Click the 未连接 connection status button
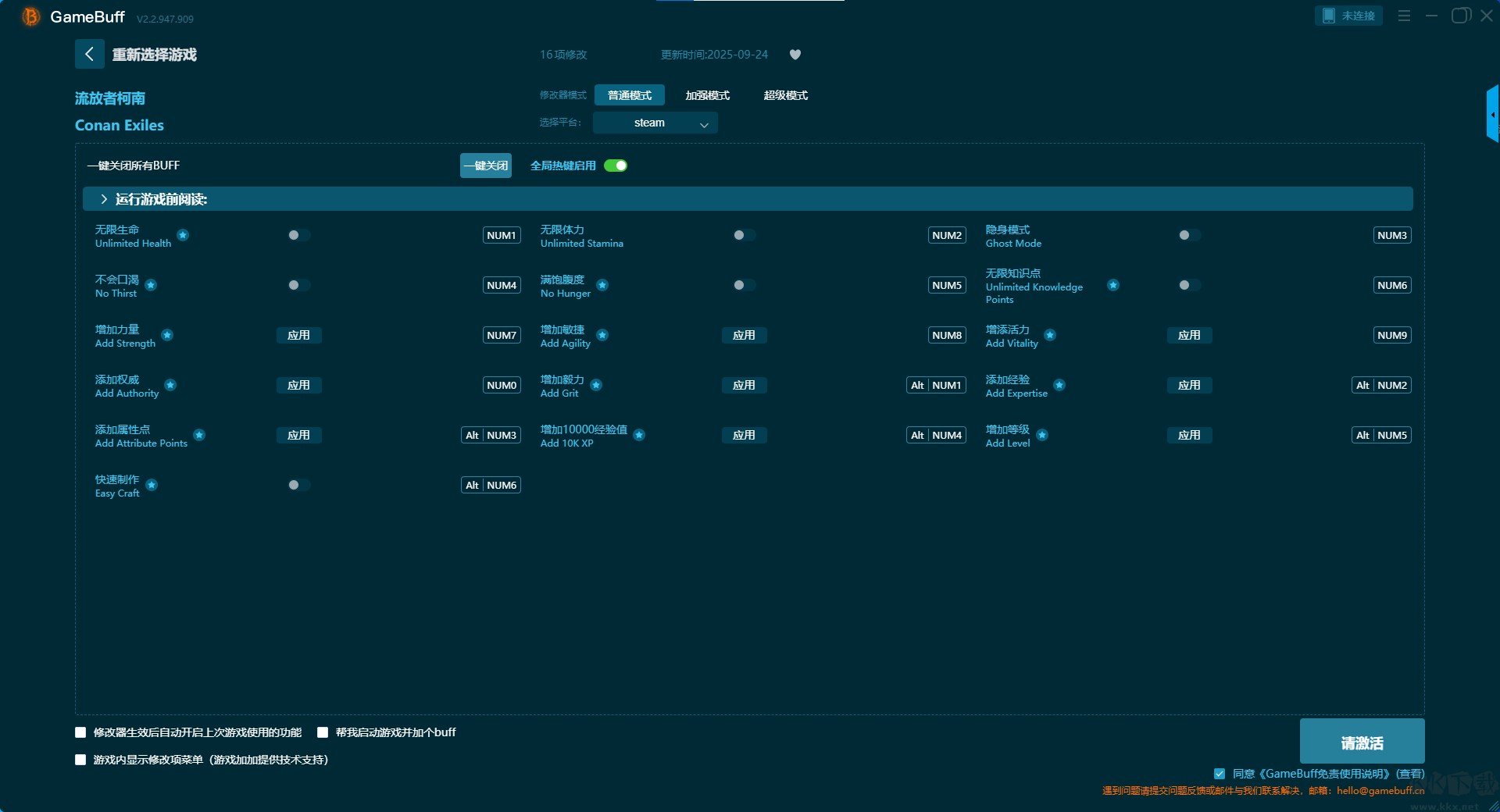This screenshot has height=812, width=1500. coord(1348,16)
